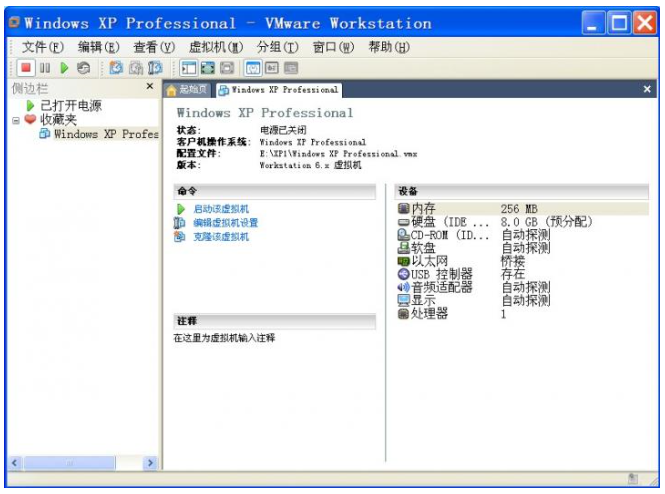Viewport: 665px width, 494px height.
Task: Enter full screen mode from toolbar
Action: coord(209,69)
